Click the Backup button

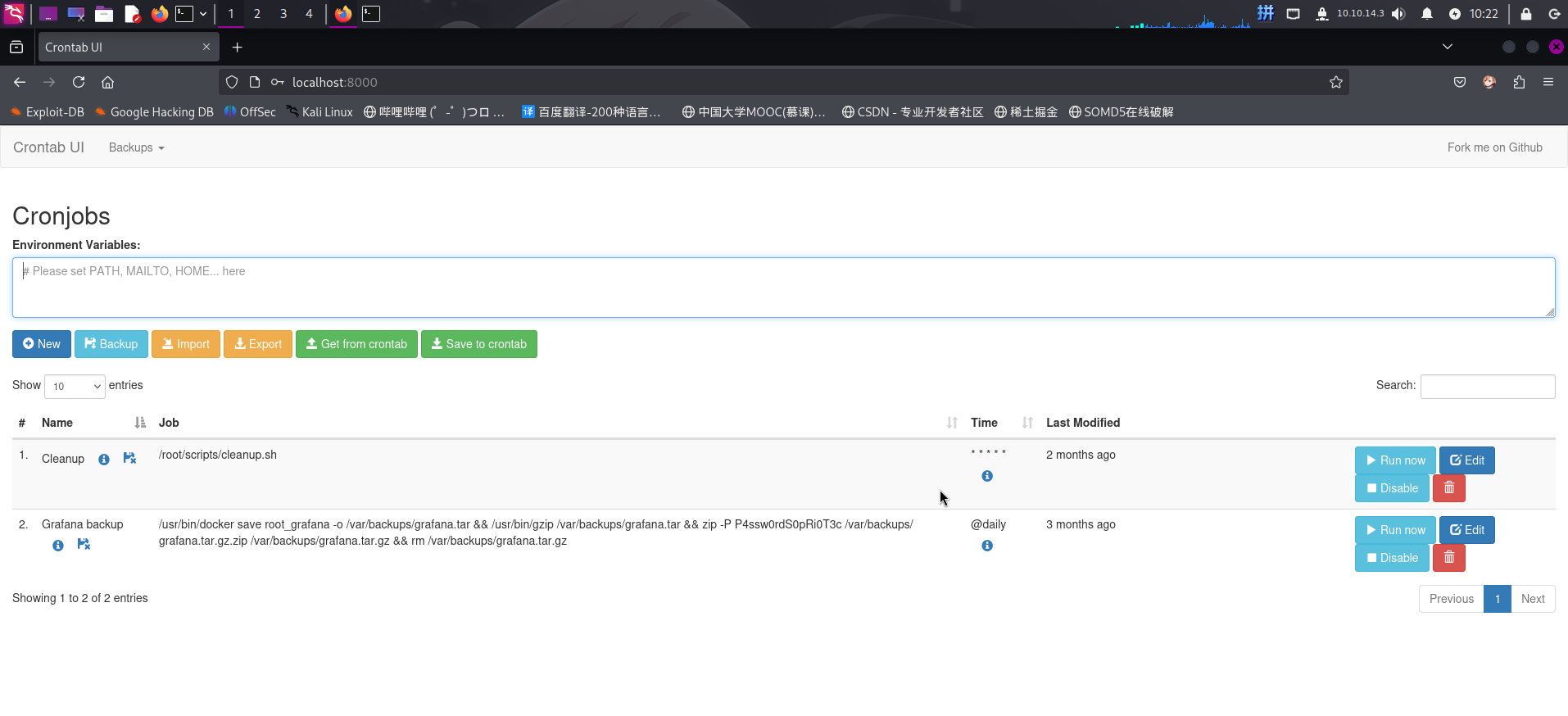click(111, 344)
